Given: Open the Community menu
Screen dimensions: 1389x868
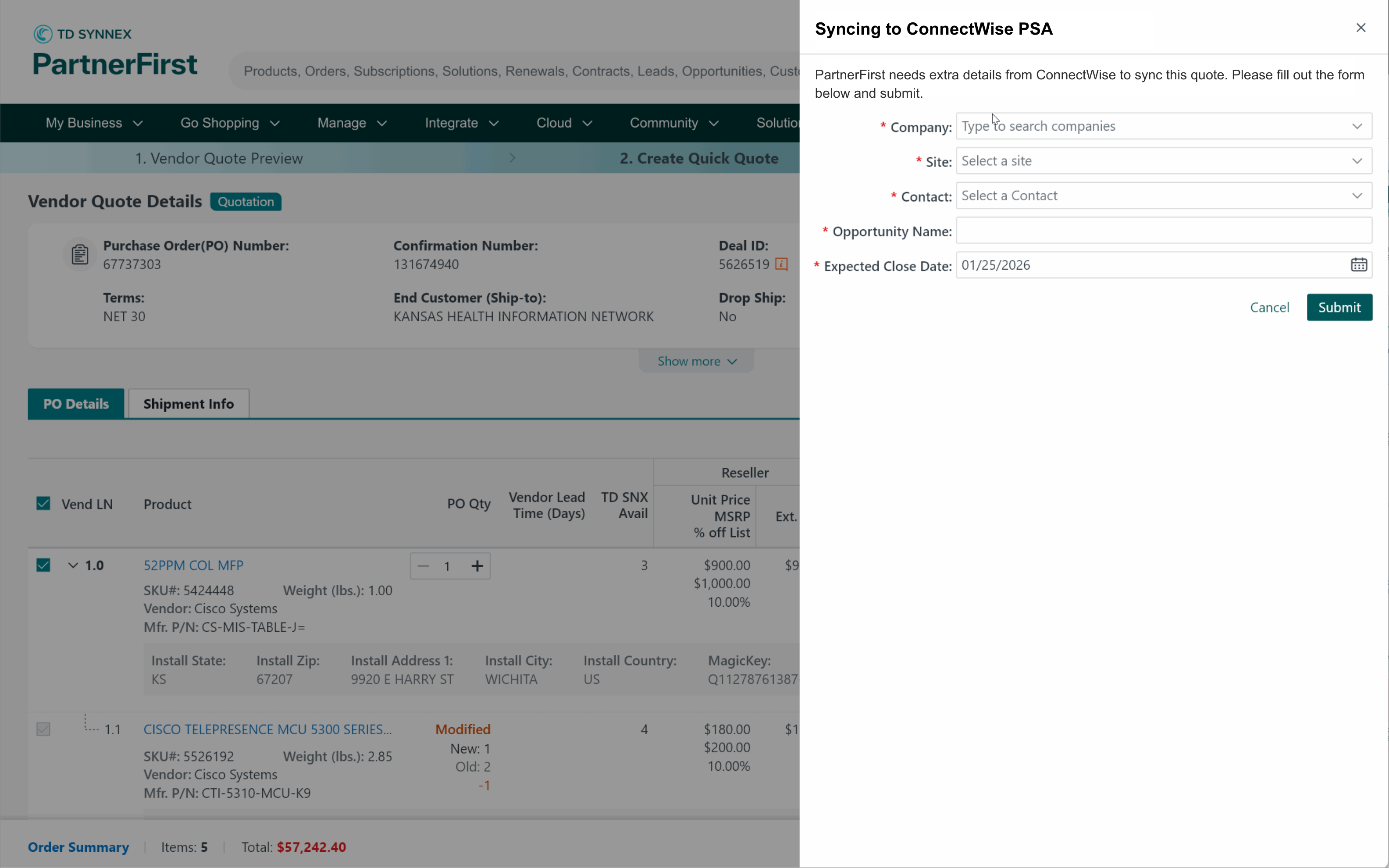Looking at the screenshot, I should [x=674, y=123].
